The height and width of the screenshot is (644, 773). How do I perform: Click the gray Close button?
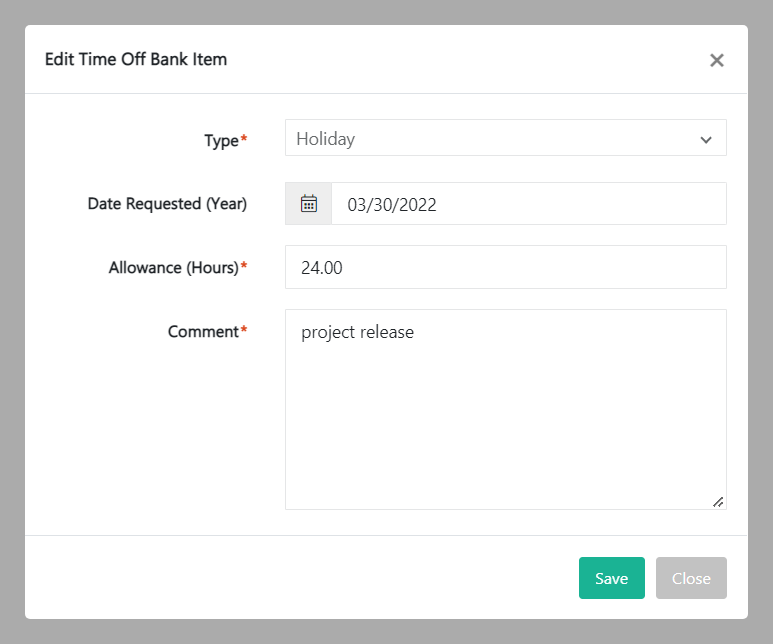coord(691,578)
